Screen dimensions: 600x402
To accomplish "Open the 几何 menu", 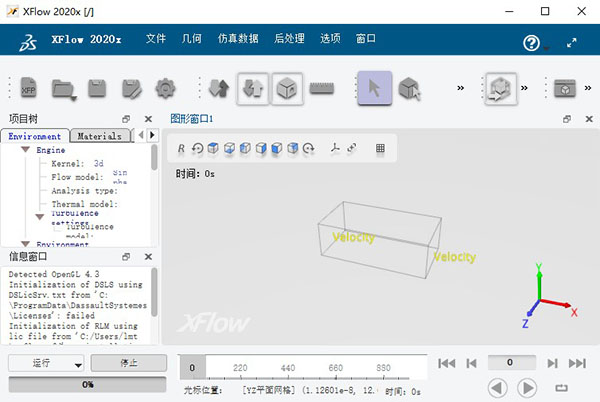I will (192, 39).
